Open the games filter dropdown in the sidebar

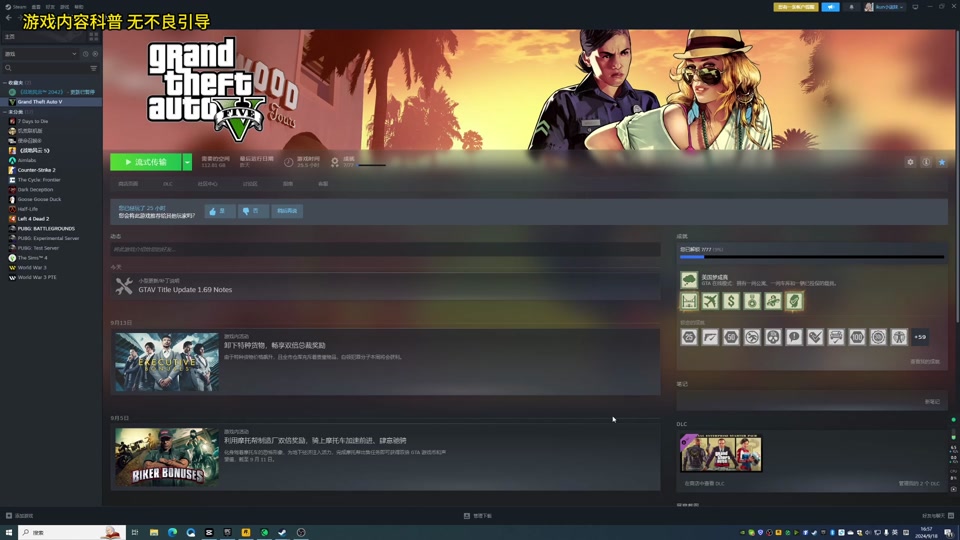point(41,54)
